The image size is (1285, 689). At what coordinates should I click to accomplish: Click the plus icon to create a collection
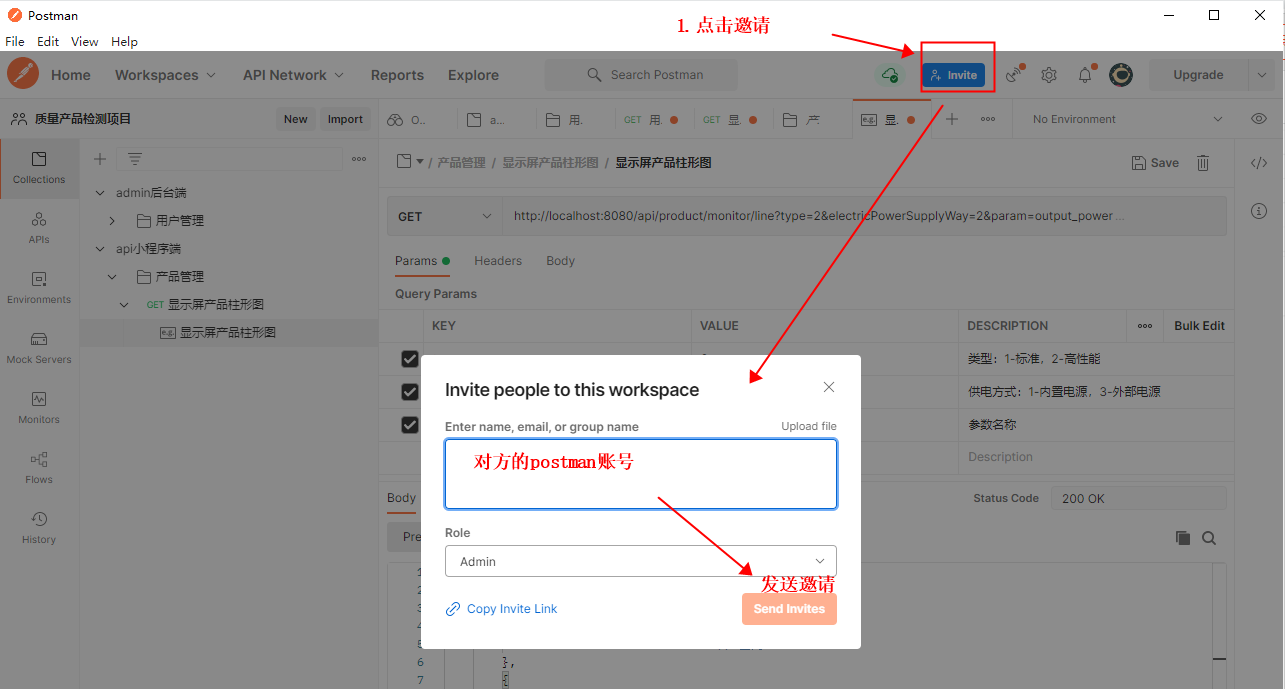tap(100, 159)
